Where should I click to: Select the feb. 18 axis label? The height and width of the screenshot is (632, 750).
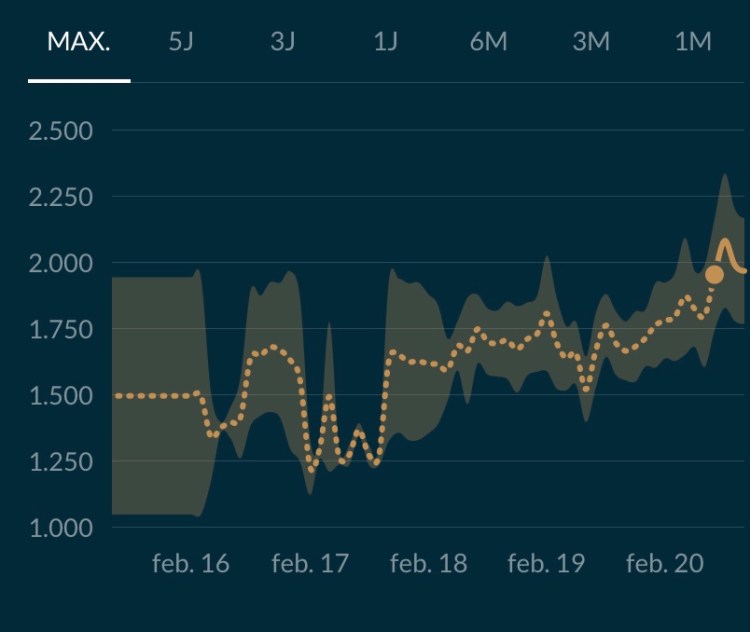pyautogui.click(x=428, y=564)
